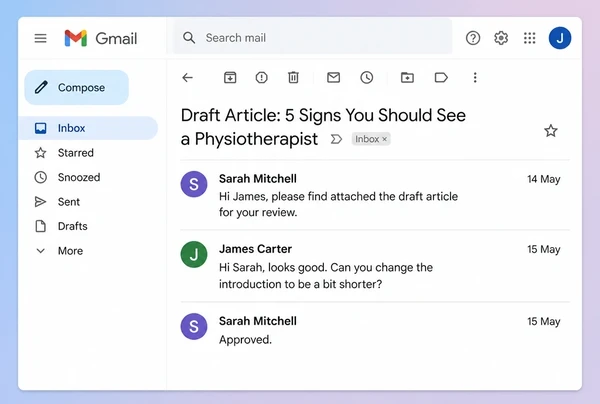
Task: Click the clock icon next to Snoozed
Action: (41, 177)
